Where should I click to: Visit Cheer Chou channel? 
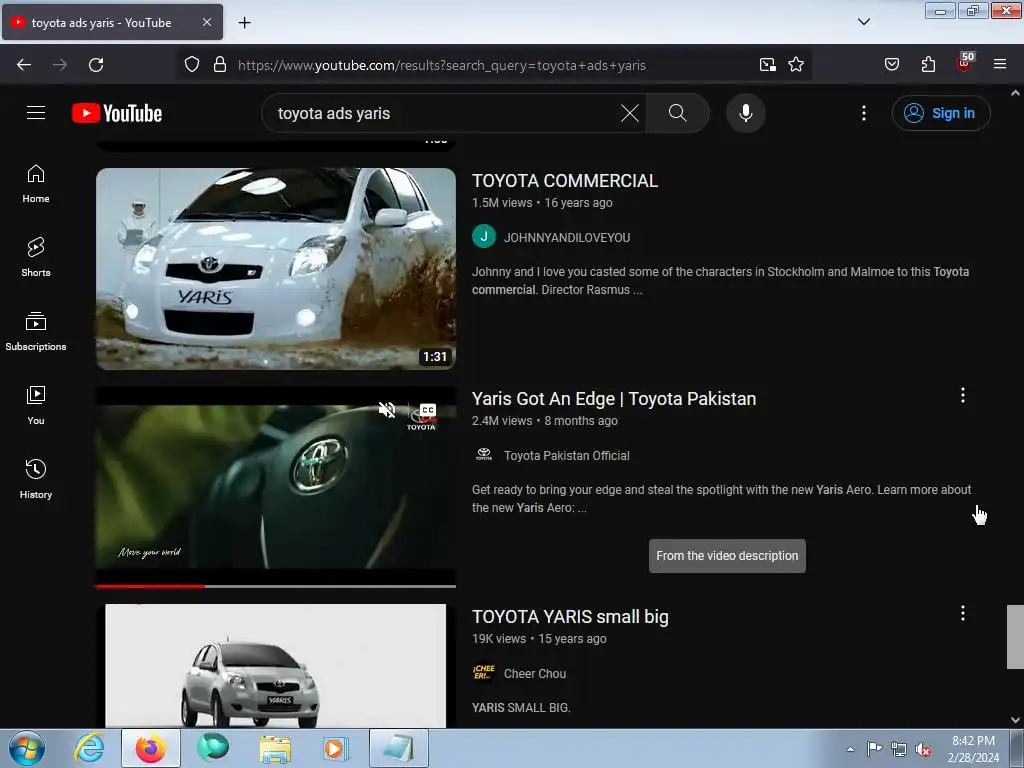tap(535, 674)
